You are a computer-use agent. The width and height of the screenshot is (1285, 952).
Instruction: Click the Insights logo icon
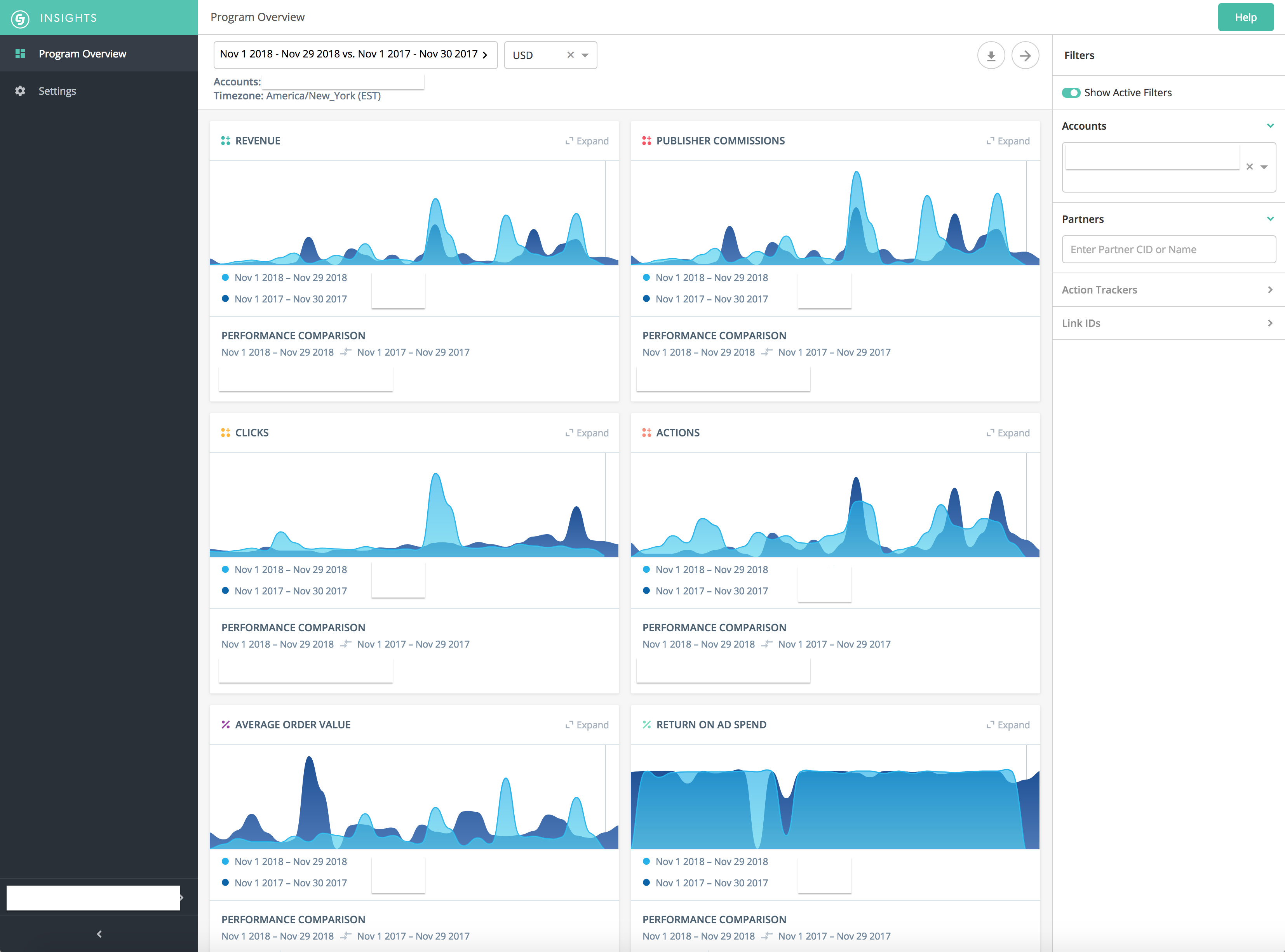coord(20,18)
